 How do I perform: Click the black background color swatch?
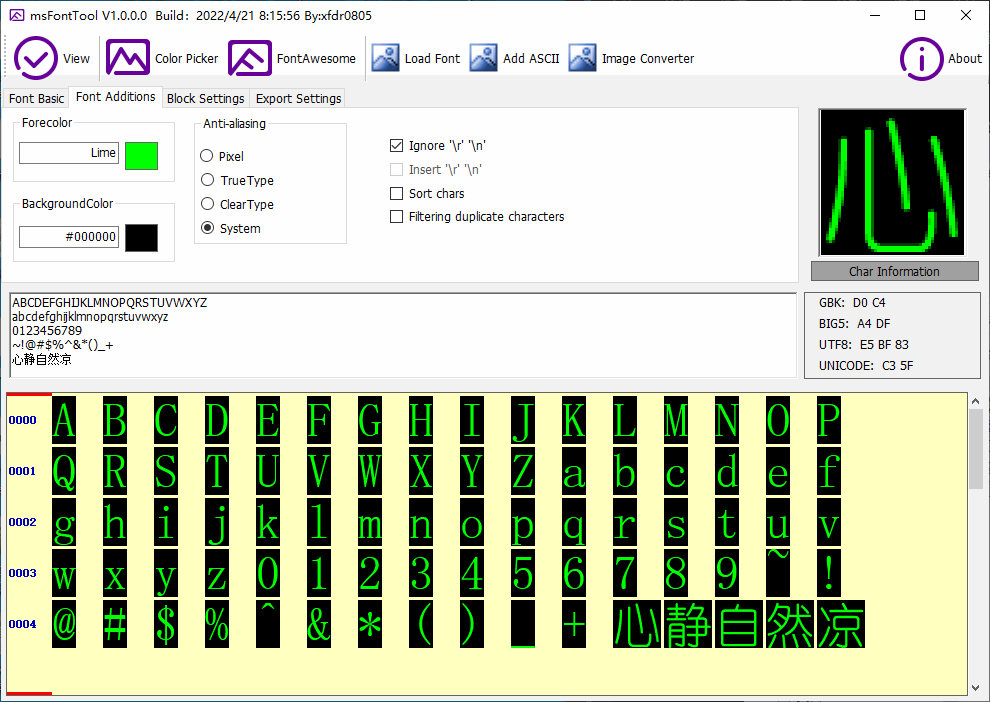point(141,237)
